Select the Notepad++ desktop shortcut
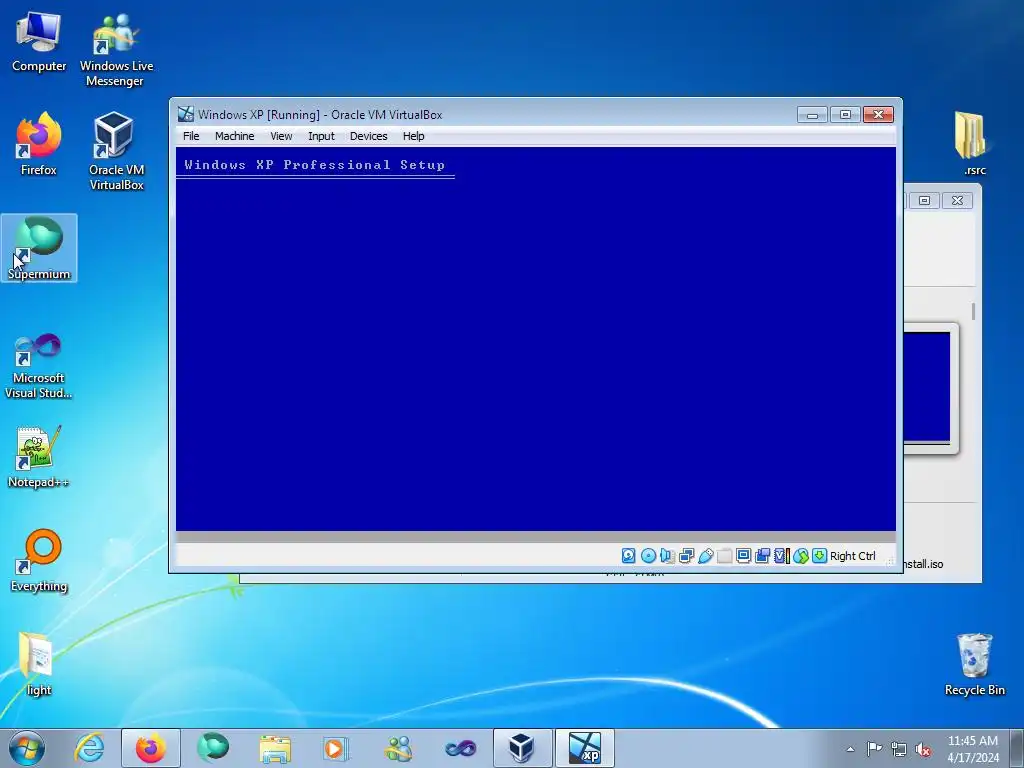1024x768 pixels. tap(39, 457)
